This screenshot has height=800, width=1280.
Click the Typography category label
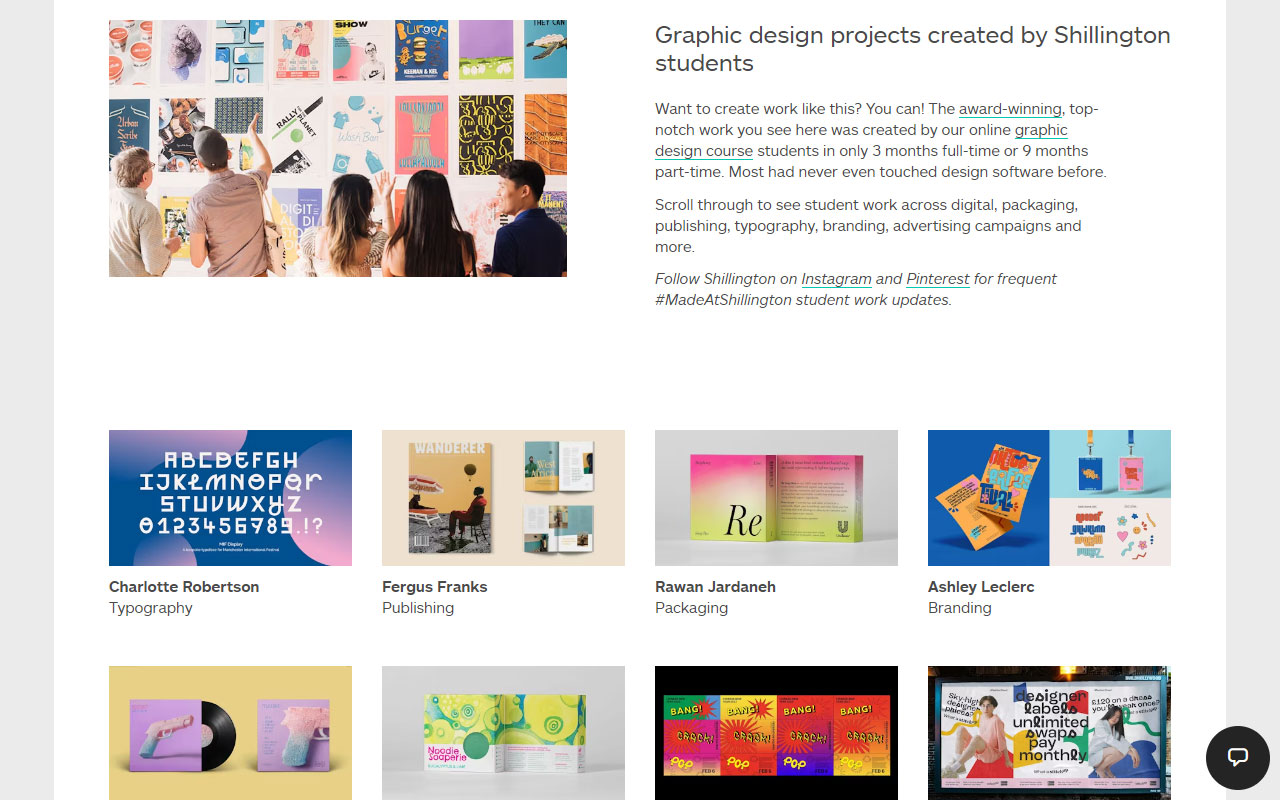[150, 608]
